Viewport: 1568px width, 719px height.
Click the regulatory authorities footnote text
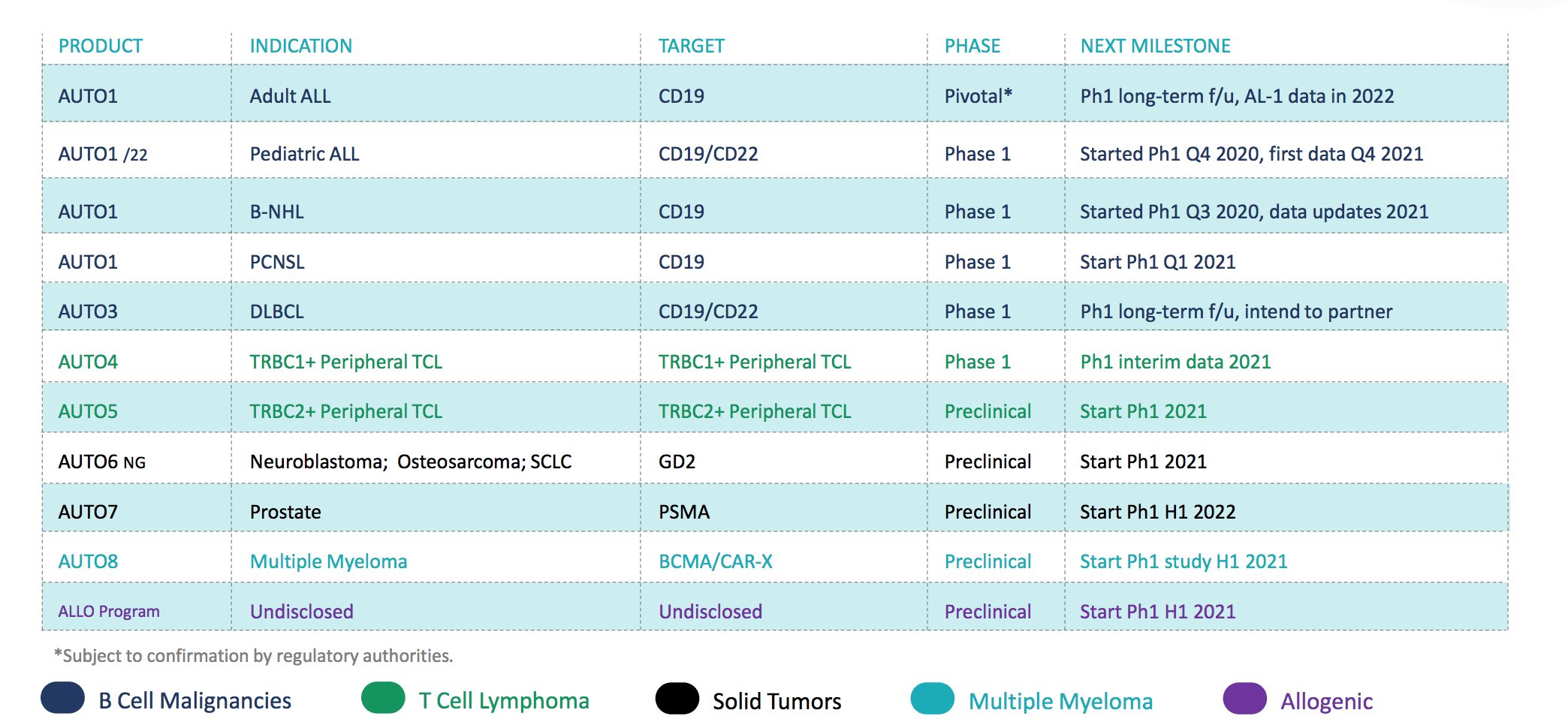click(253, 656)
